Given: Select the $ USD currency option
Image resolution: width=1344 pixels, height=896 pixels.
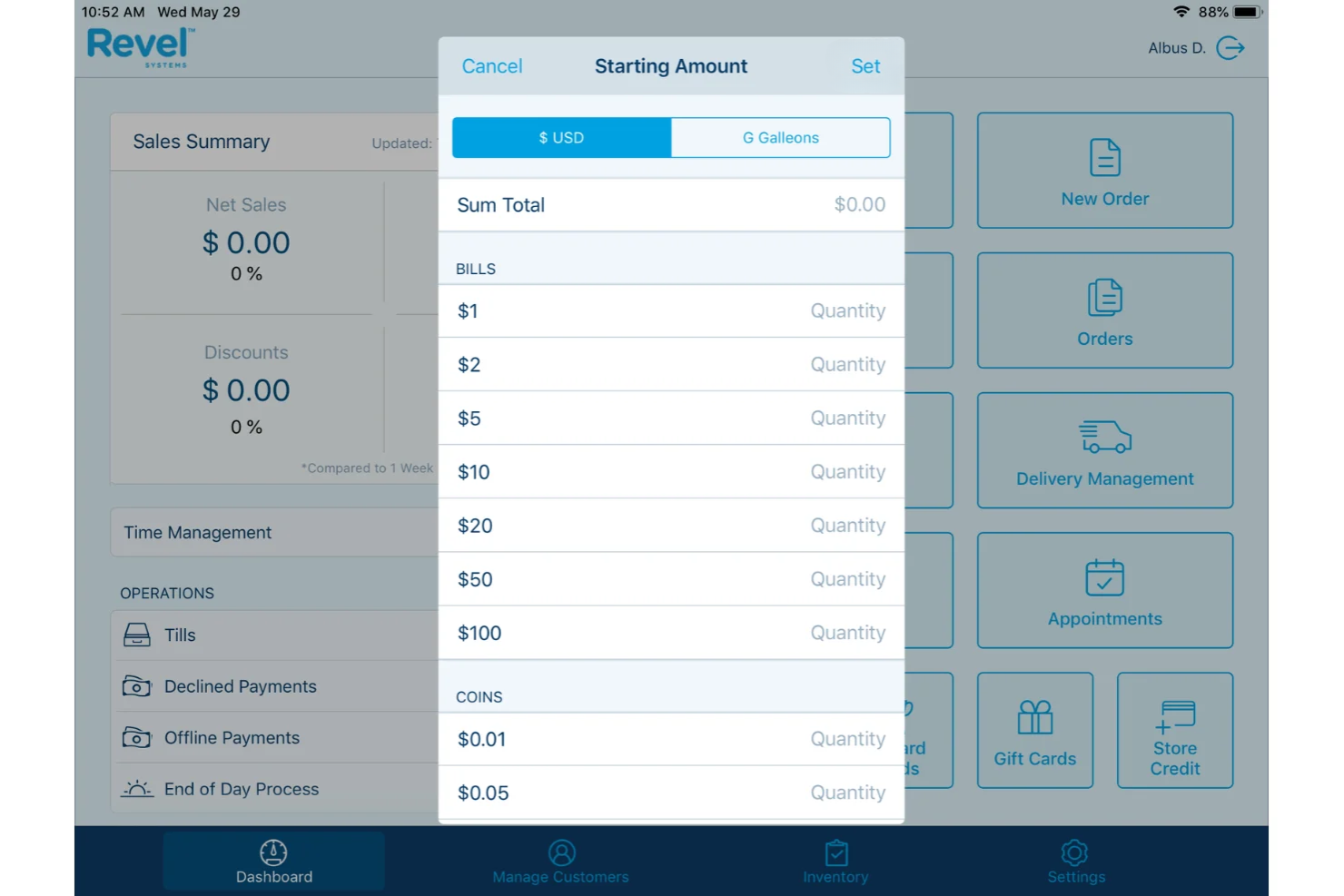Looking at the screenshot, I should [x=560, y=137].
